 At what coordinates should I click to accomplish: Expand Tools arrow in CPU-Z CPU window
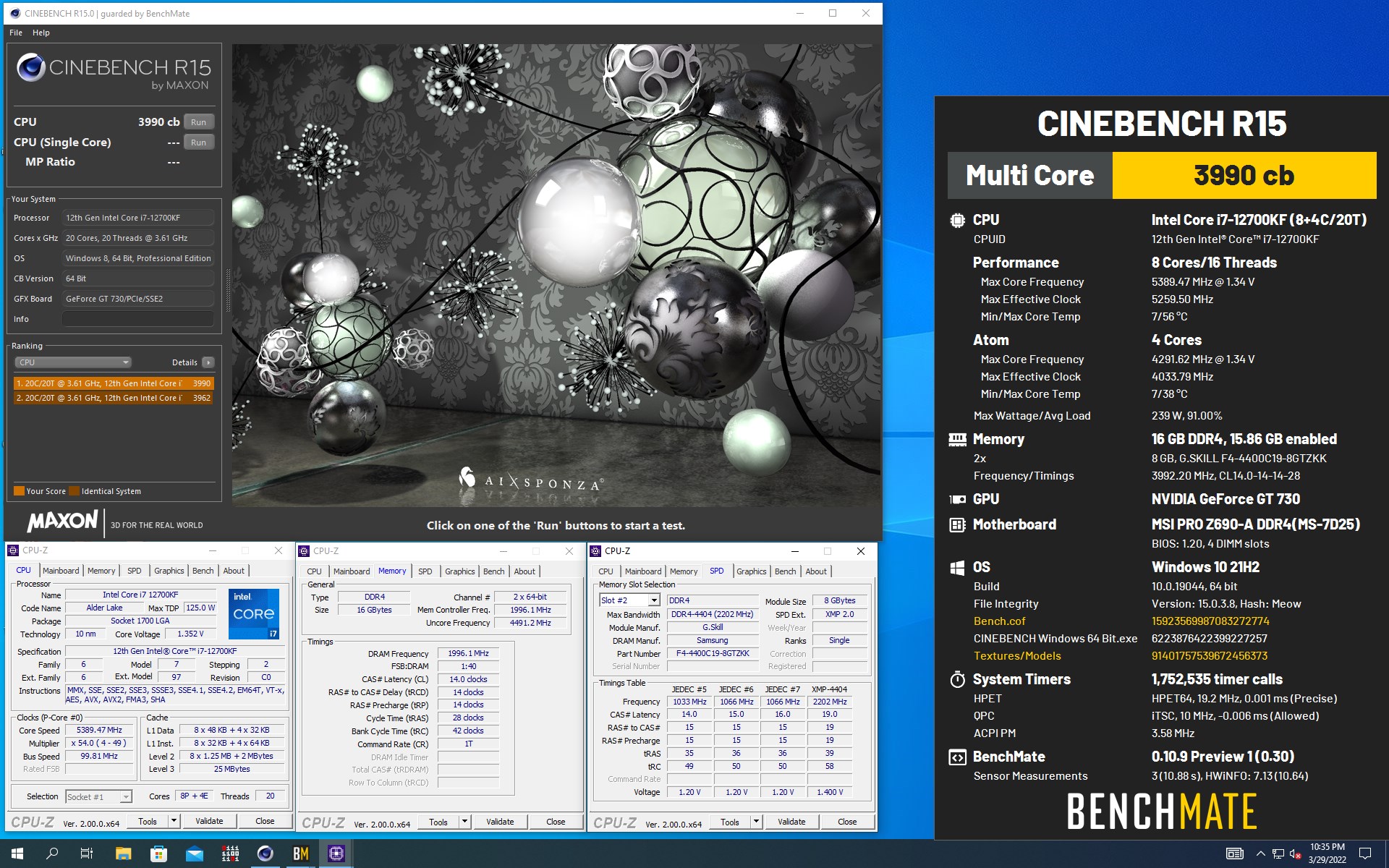174,821
